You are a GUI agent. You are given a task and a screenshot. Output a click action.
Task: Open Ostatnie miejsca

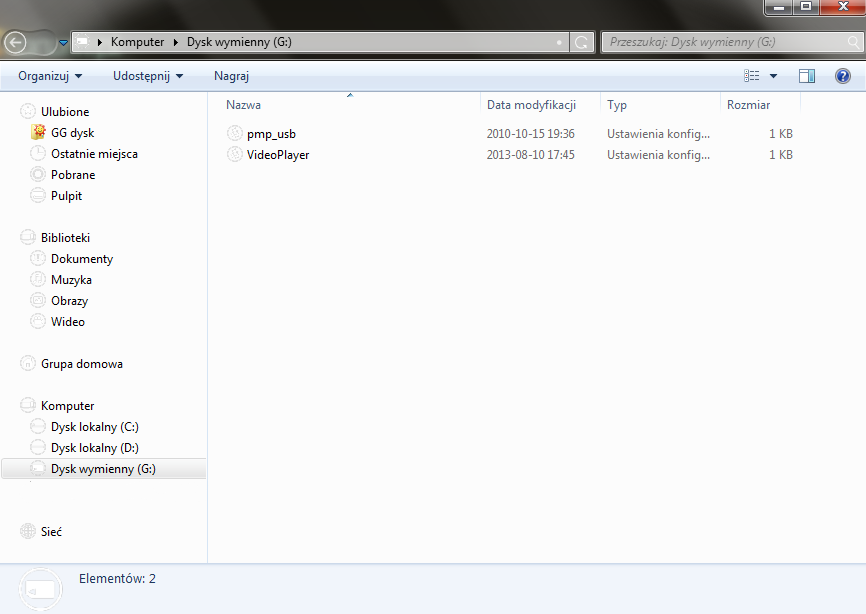tap(94, 154)
